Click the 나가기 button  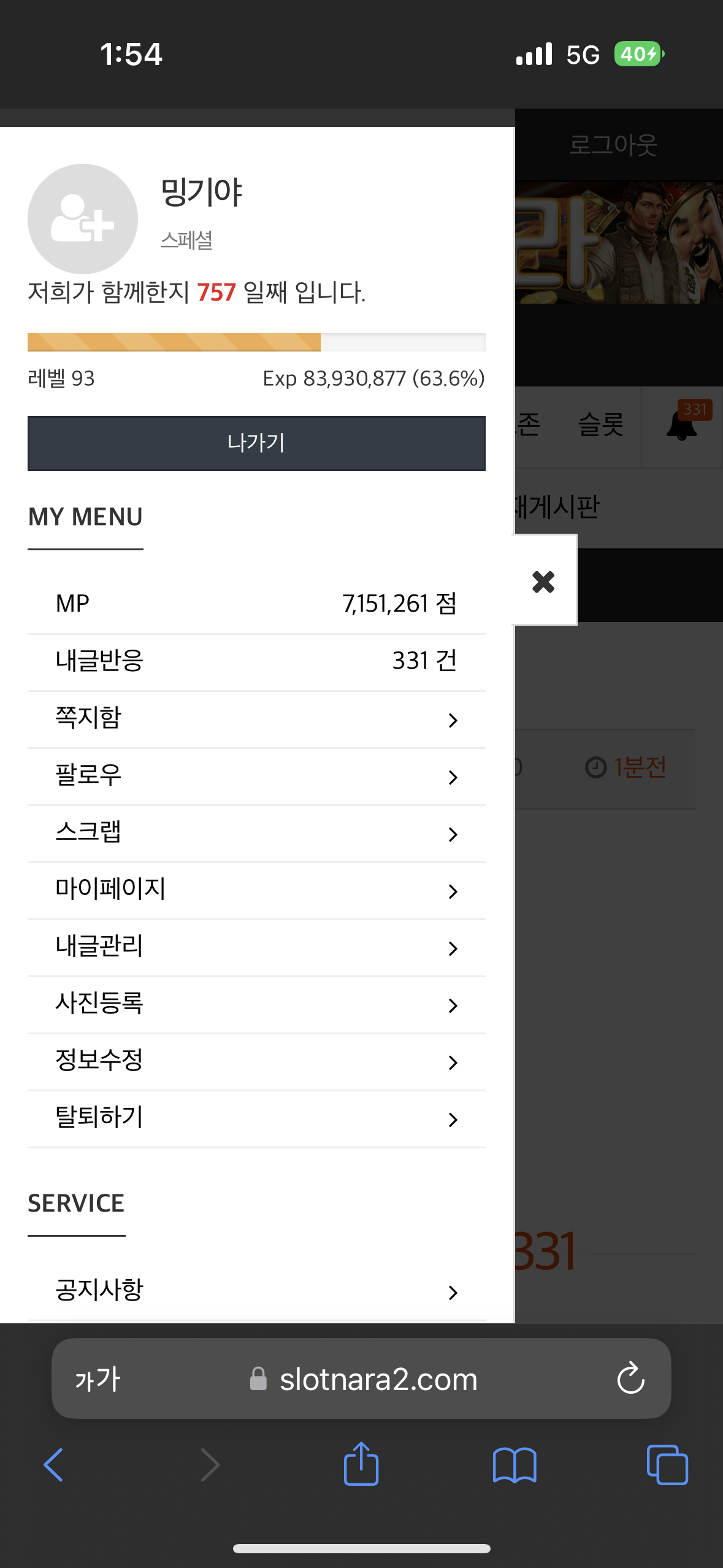point(256,443)
